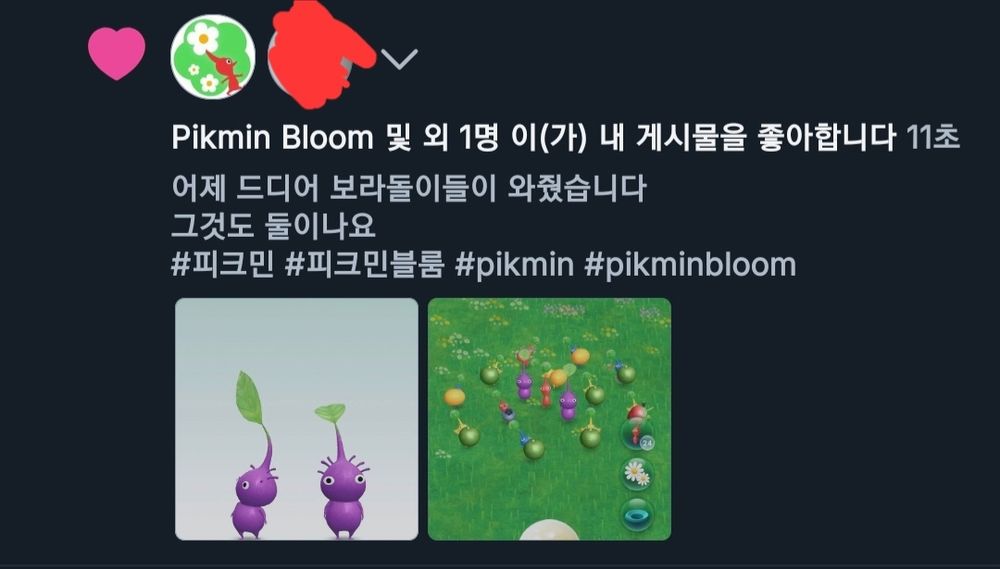The width and height of the screenshot is (1000, 569).
Task: Open the #pikminbloom hashtag link
Action: [x=690, y=265]
